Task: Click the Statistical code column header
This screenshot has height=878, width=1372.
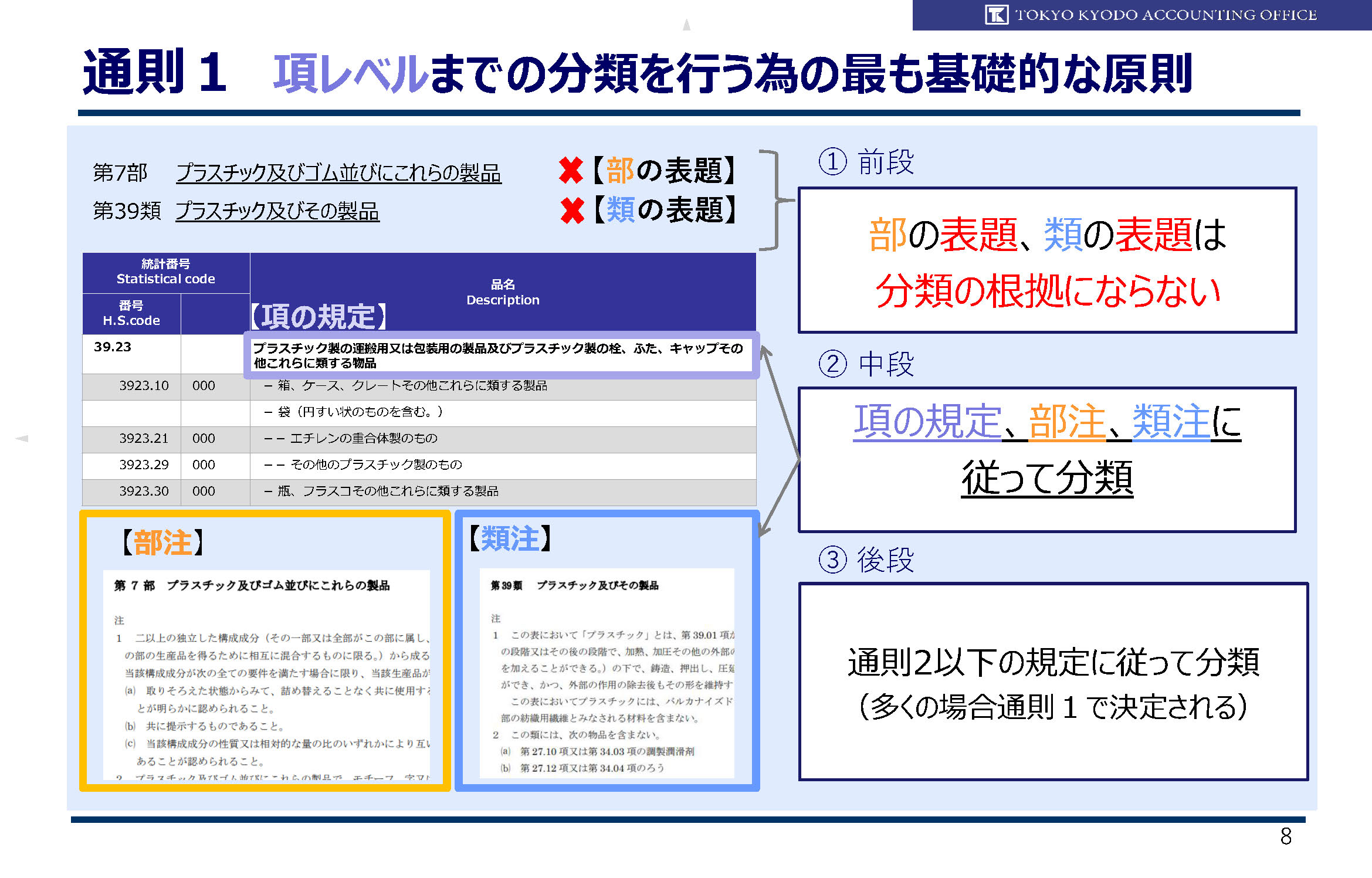Action: [166, 272]
